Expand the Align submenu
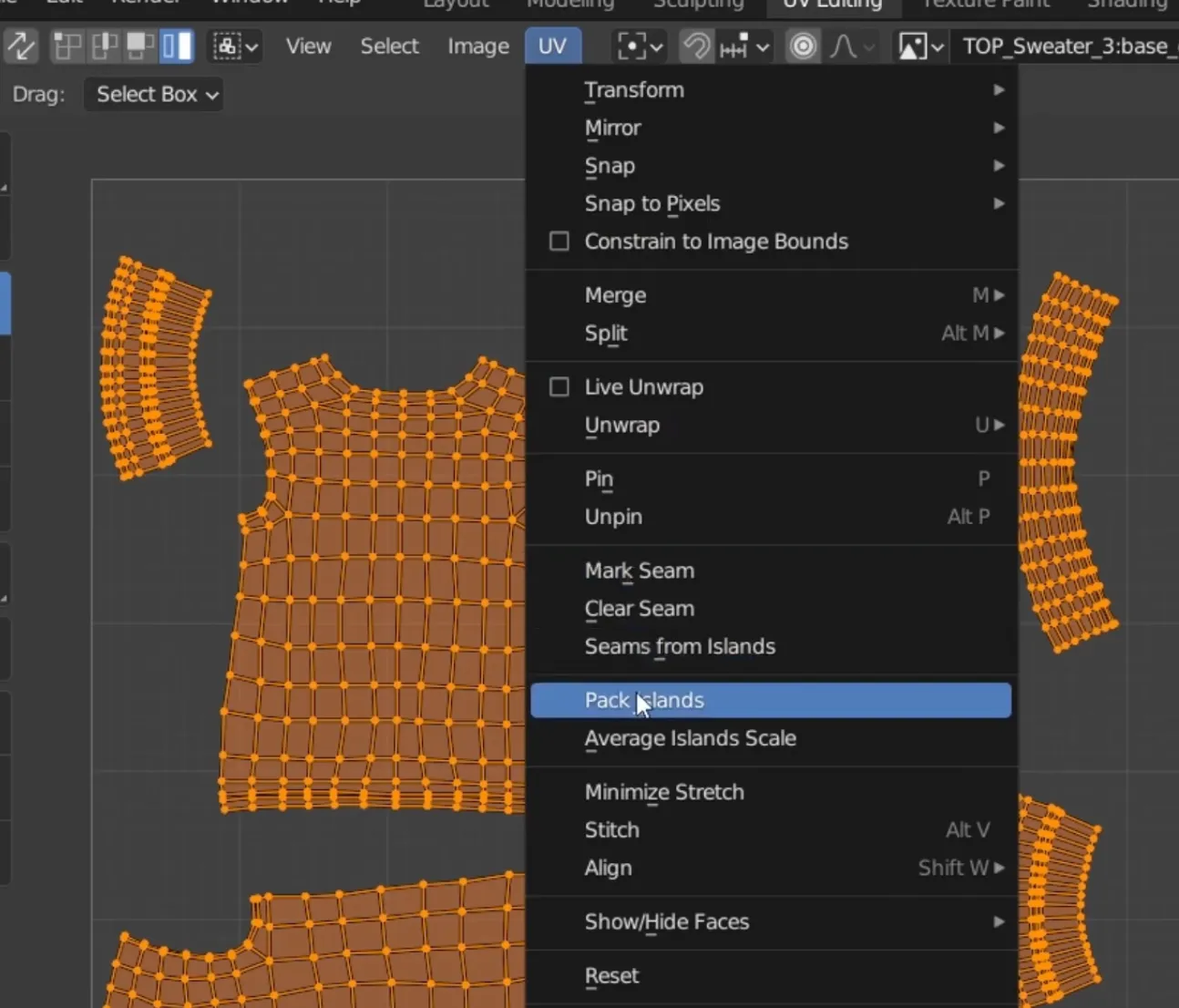 771,869
